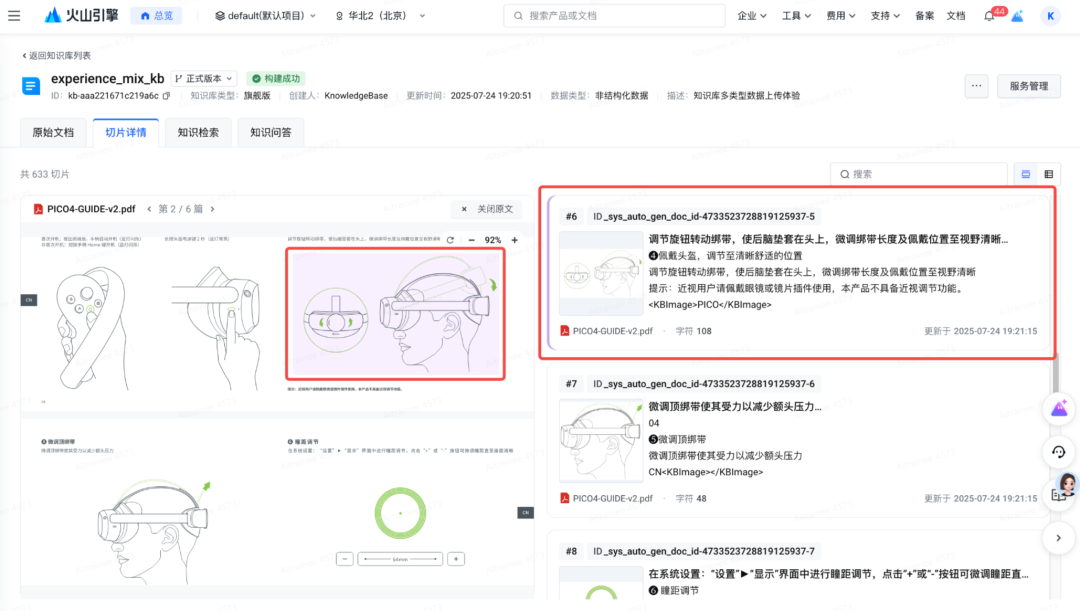Open slice #6 thumbnail image
This screenshot has height=611, width=1080.
pos(601,273)
